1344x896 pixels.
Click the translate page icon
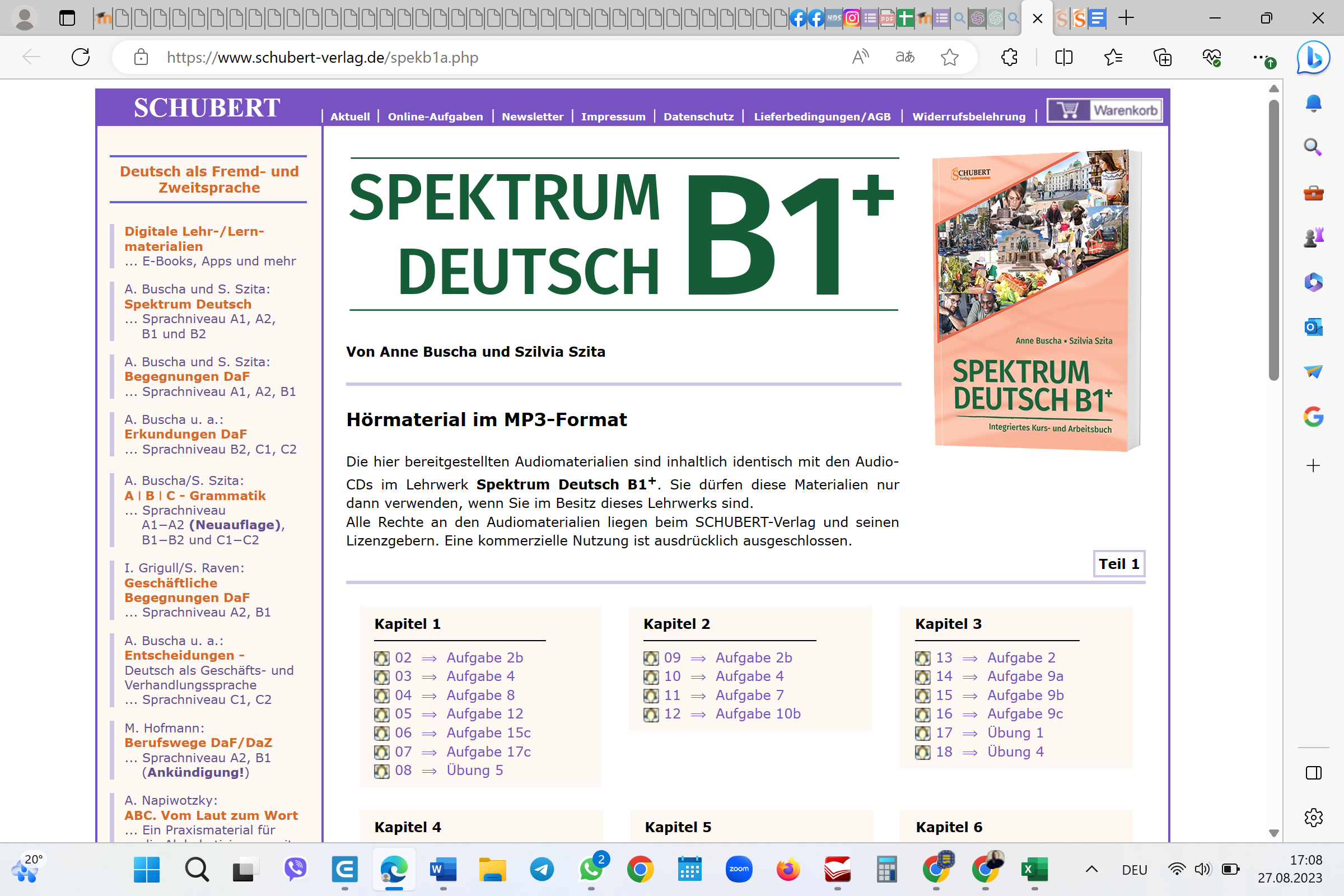point(904,57)
